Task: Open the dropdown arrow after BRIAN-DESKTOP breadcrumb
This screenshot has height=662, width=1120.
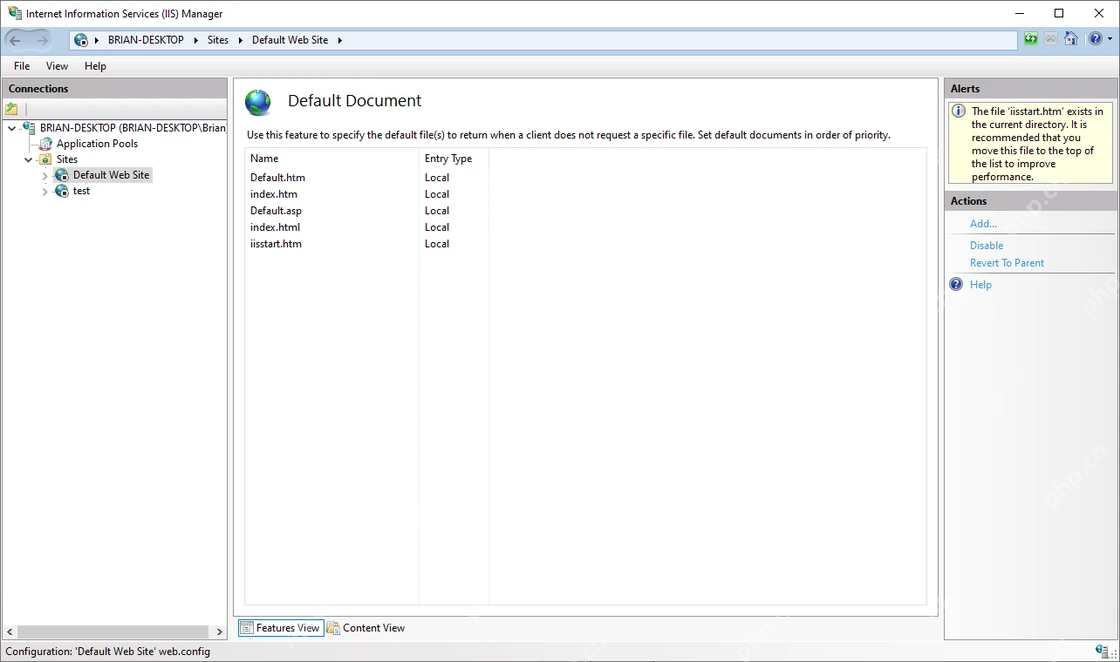Action: click(196, 40)
